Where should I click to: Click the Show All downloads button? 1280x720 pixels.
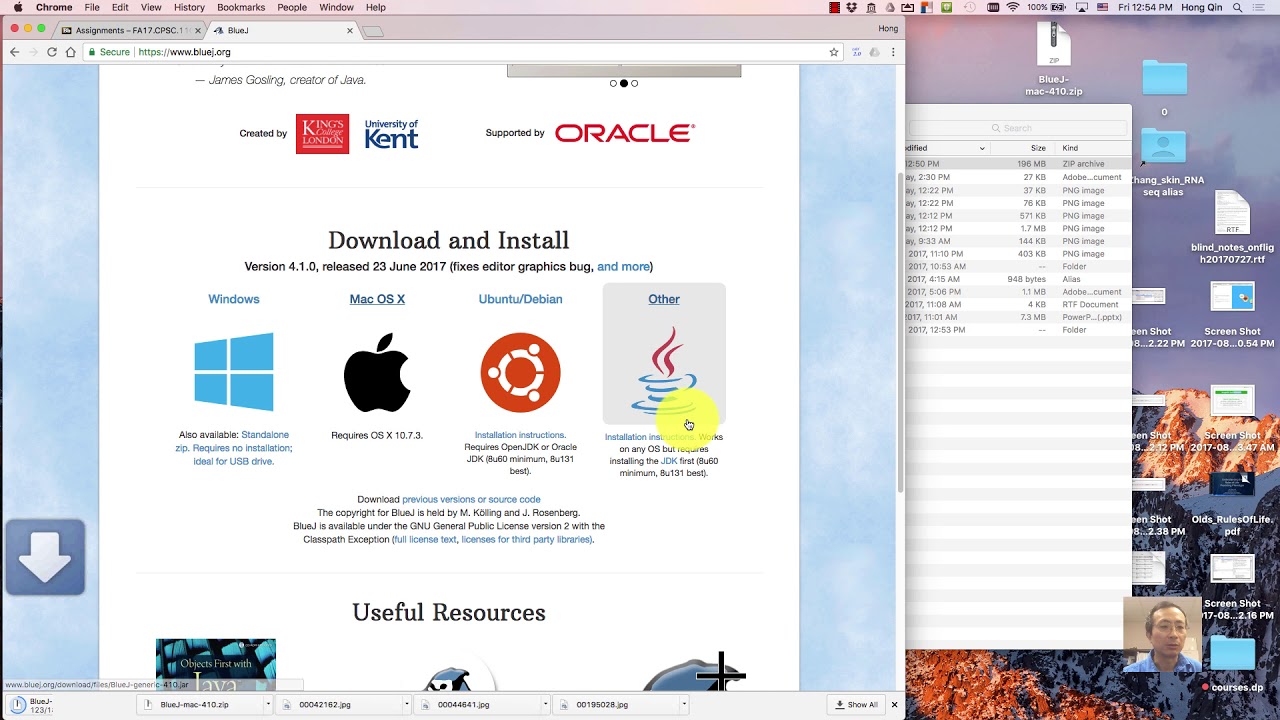click(x=857, y=705)
